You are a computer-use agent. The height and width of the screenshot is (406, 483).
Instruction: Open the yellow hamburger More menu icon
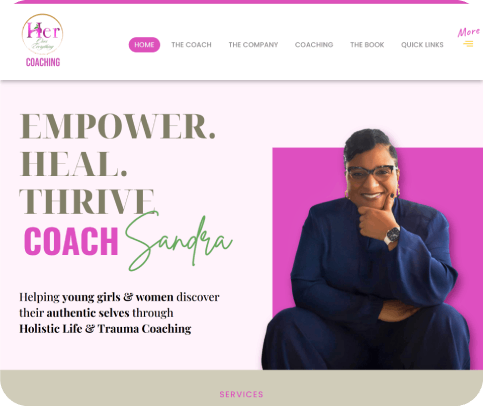468,44
